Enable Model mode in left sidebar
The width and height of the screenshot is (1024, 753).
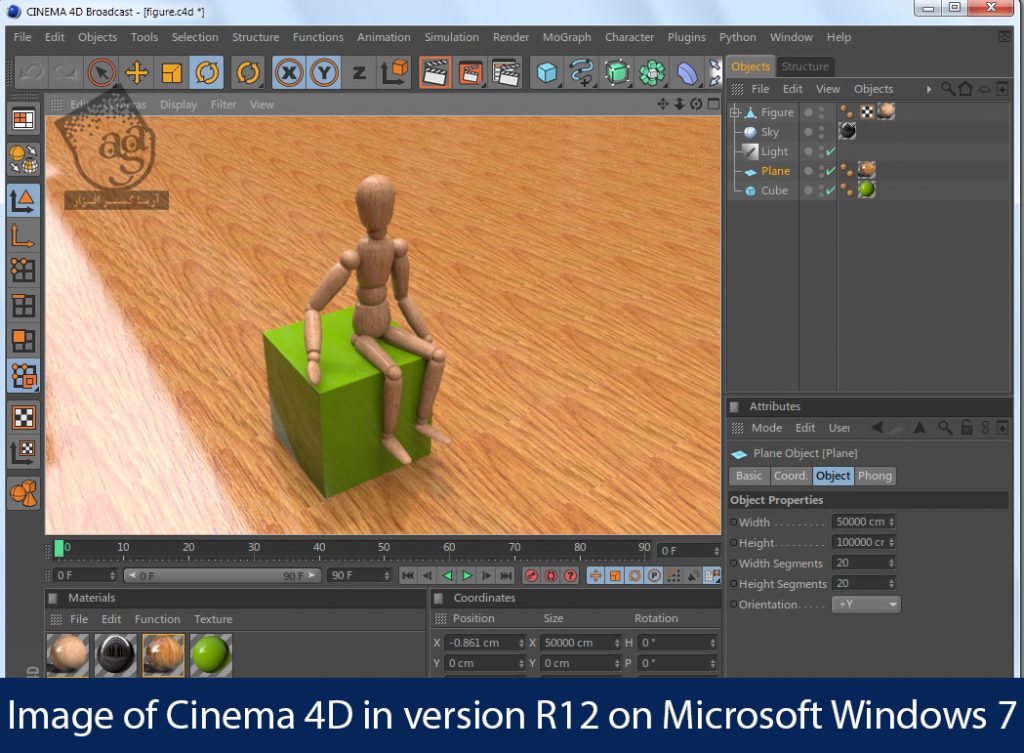pos(24,200)
